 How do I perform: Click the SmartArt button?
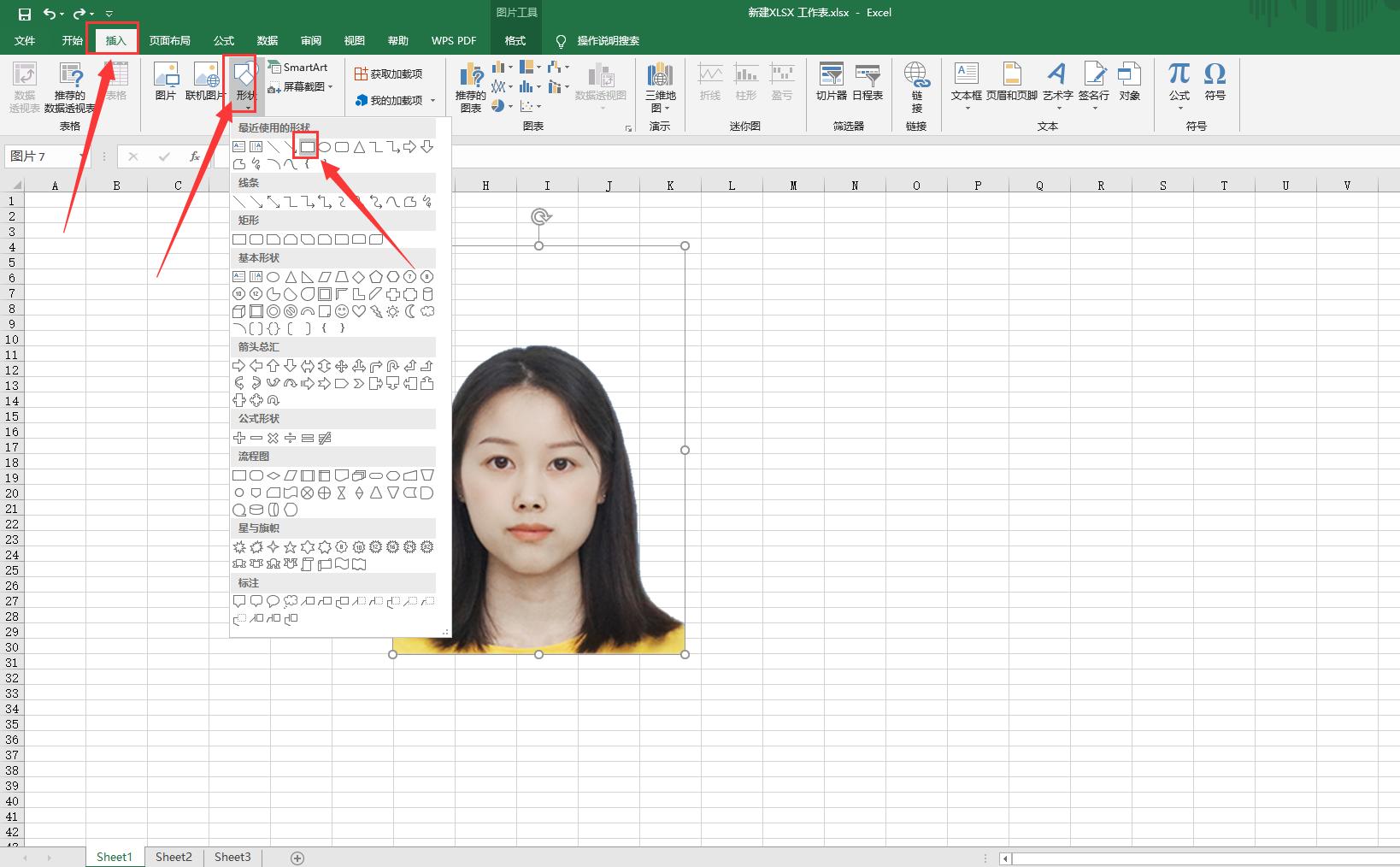pos(298,68)
